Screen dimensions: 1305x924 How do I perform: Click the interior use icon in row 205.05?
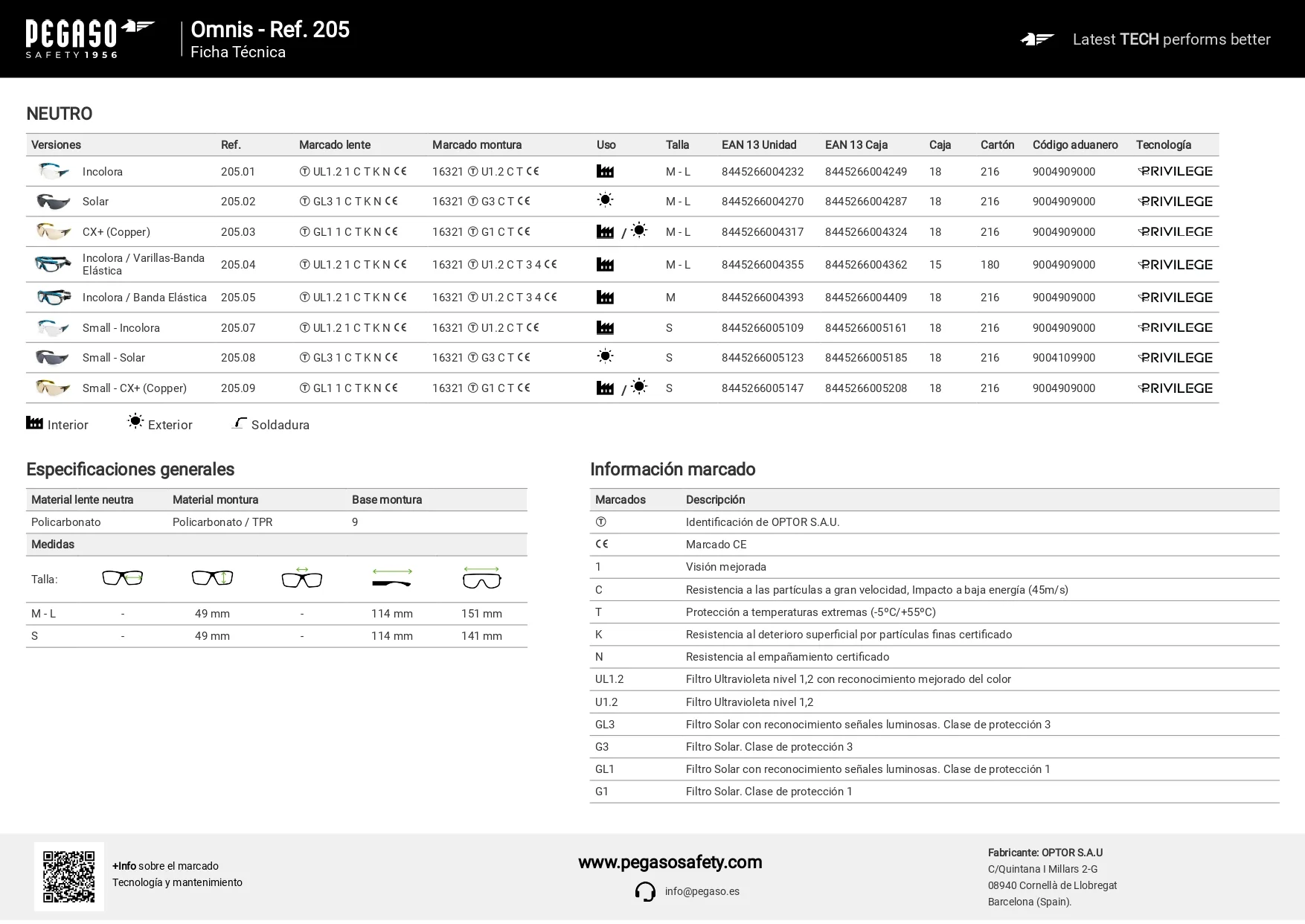click(x=605, y=297)
